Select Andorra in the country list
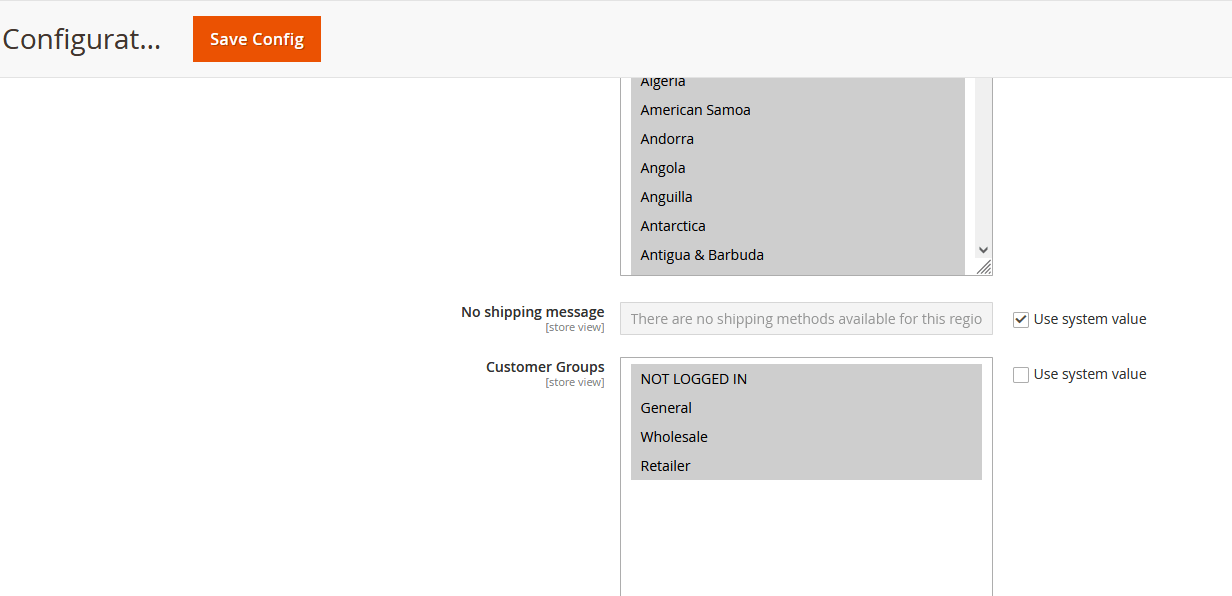This screenshot has height=596, width=1232. (667, 139)
